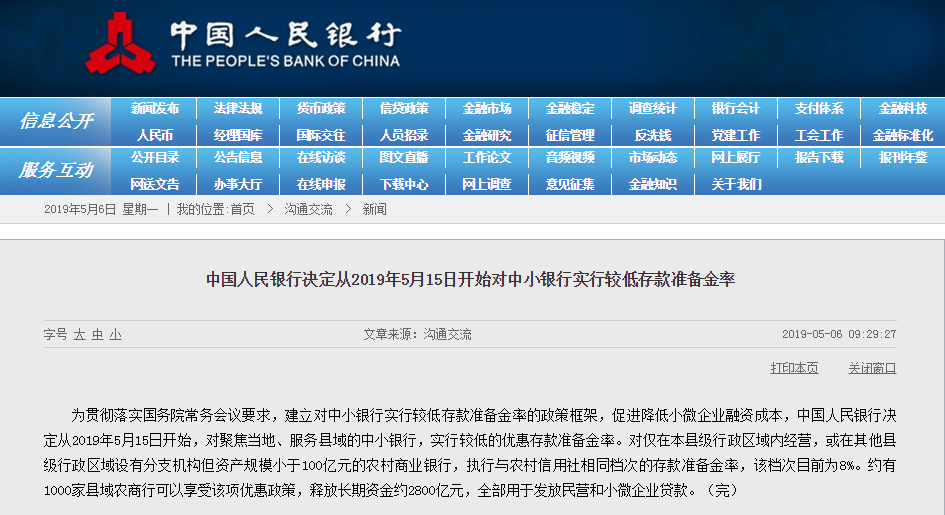945x515 pixels.
Task: Set font size to 中
Action: coord(98,334)
